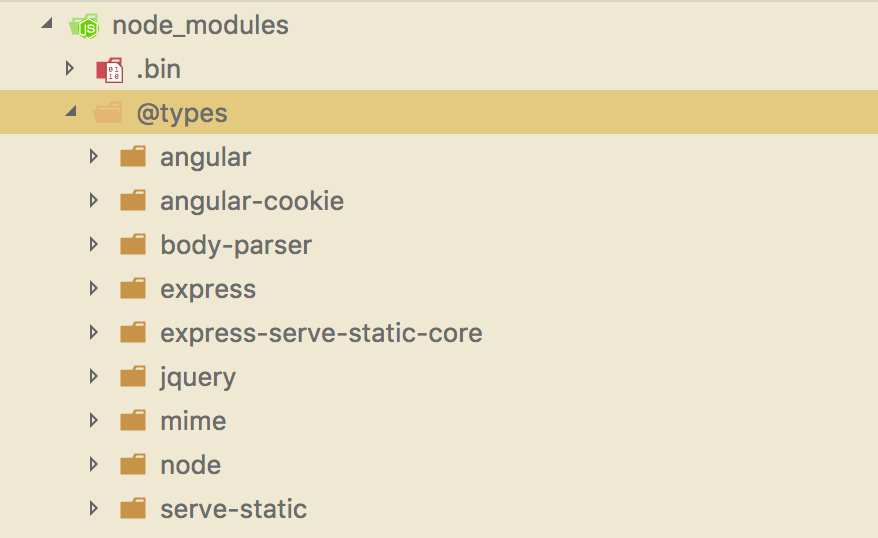Select the angular-cookie label

tap(252, 202)
